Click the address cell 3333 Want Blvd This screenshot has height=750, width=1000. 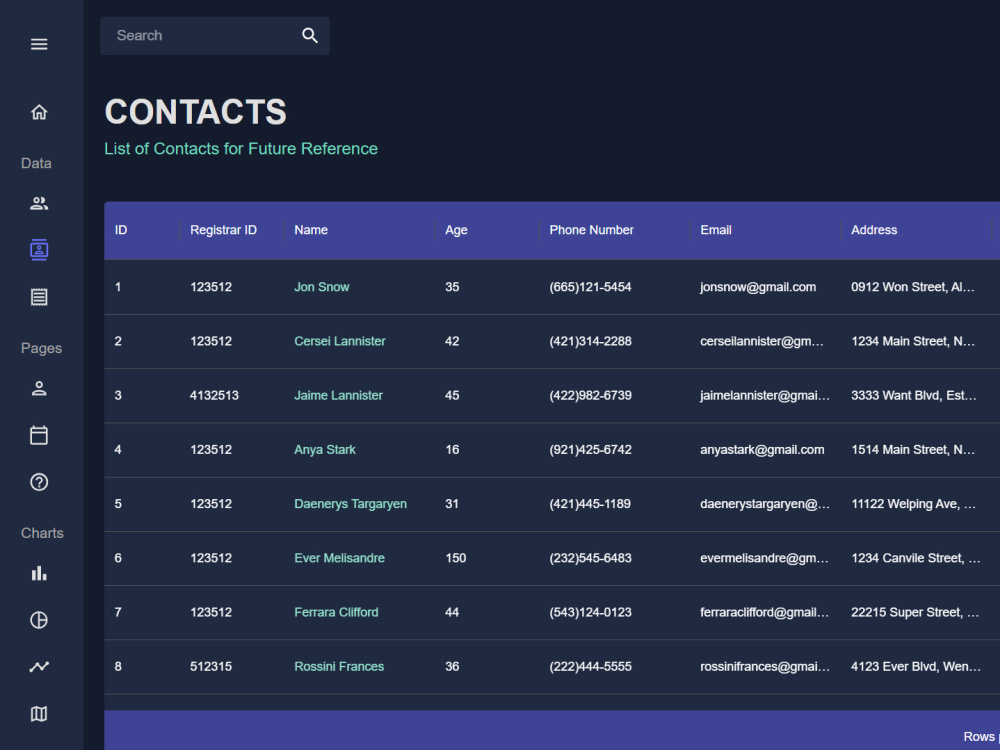pos(916,395)
